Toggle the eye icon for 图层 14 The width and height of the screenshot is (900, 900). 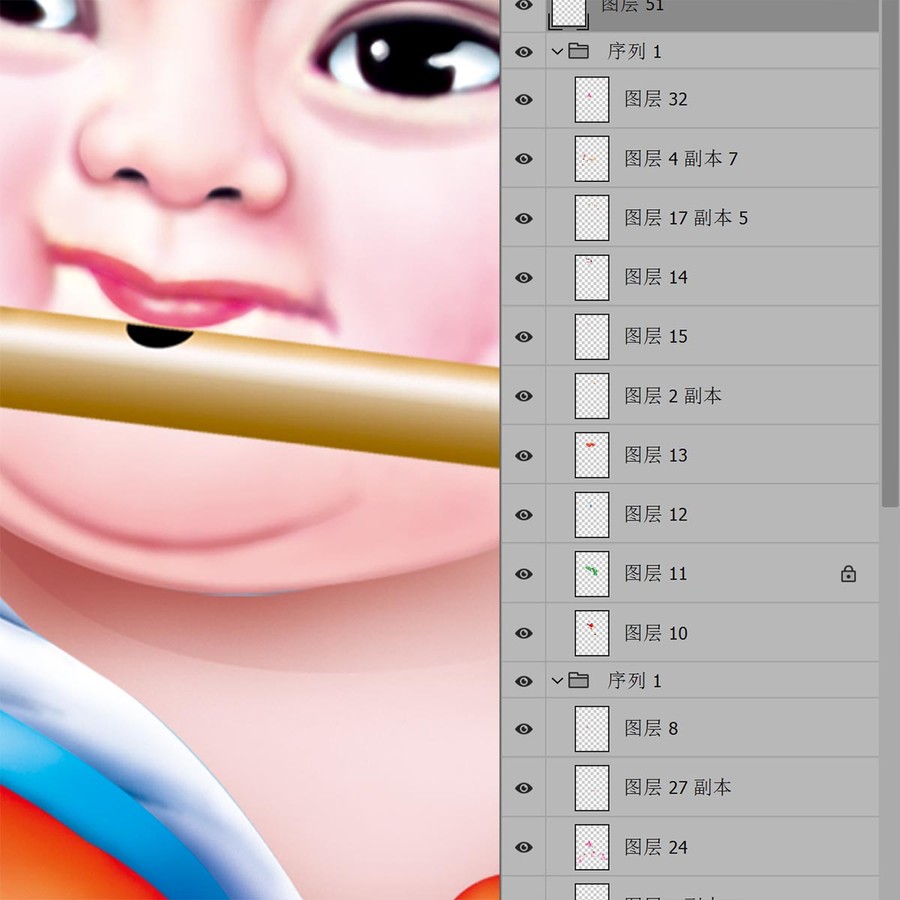point(523,277)
